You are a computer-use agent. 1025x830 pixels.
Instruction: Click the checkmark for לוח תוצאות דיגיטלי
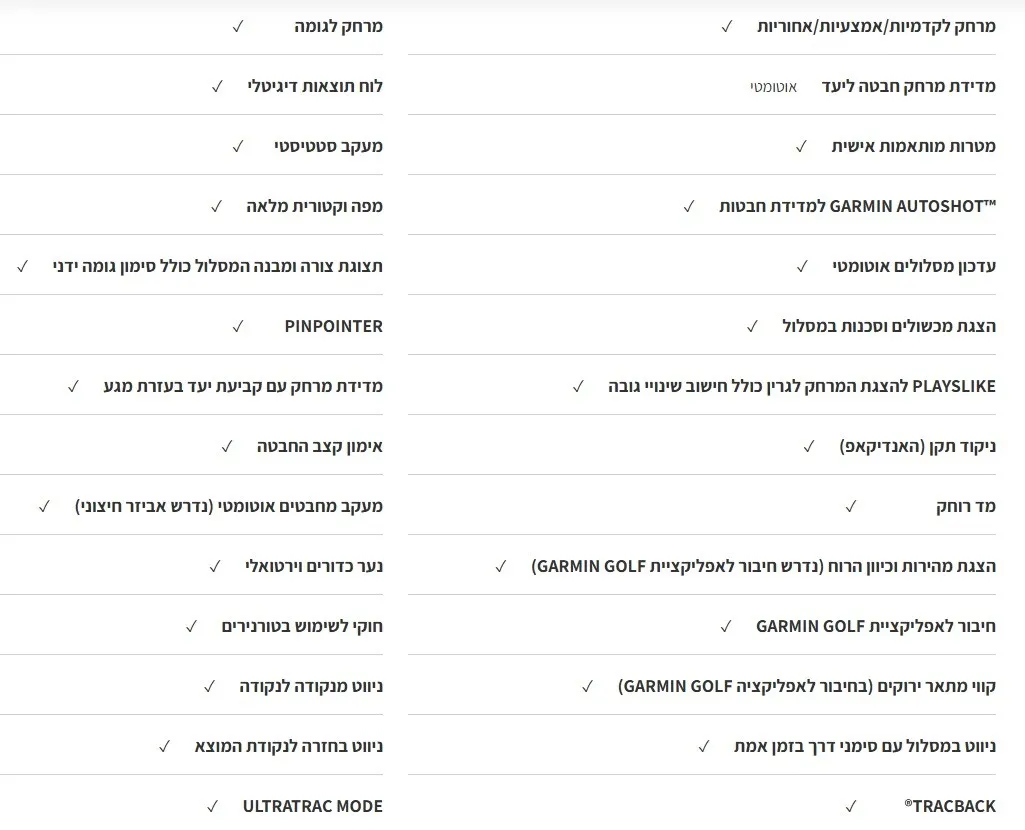tap(217, 86)
